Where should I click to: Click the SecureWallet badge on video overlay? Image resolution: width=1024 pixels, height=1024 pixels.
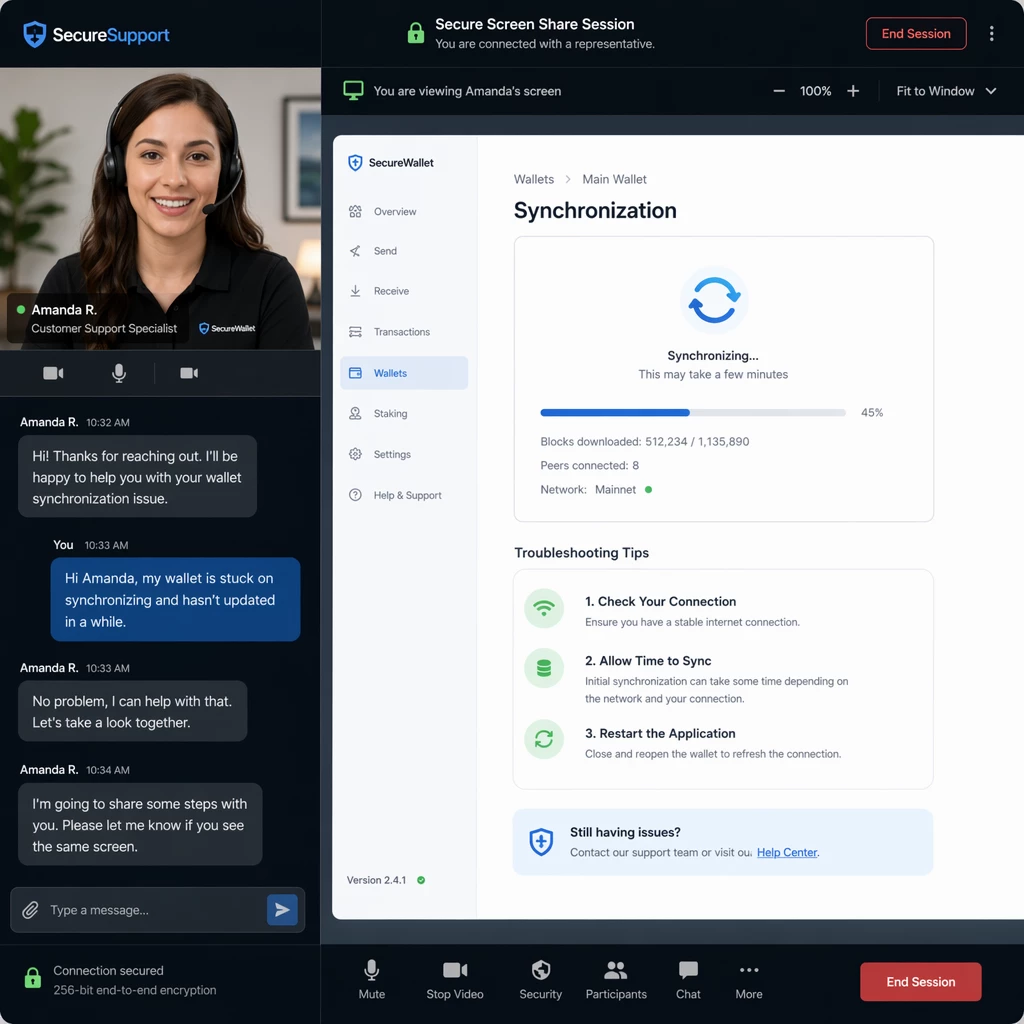pos(227,328)
